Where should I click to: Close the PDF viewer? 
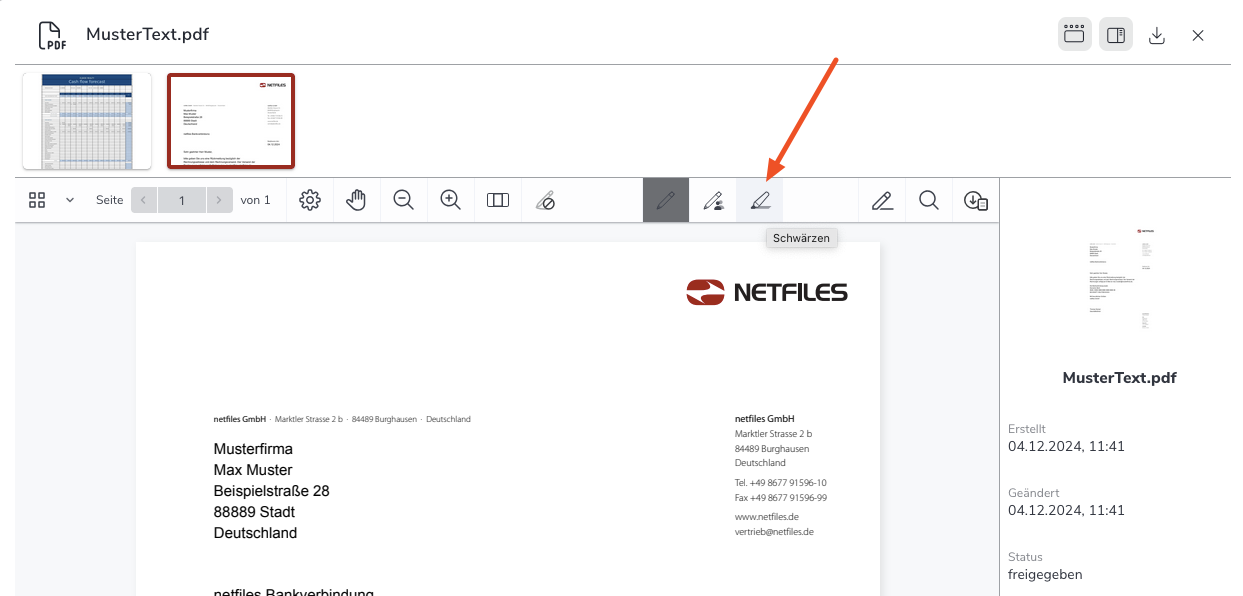[1198, 35]
